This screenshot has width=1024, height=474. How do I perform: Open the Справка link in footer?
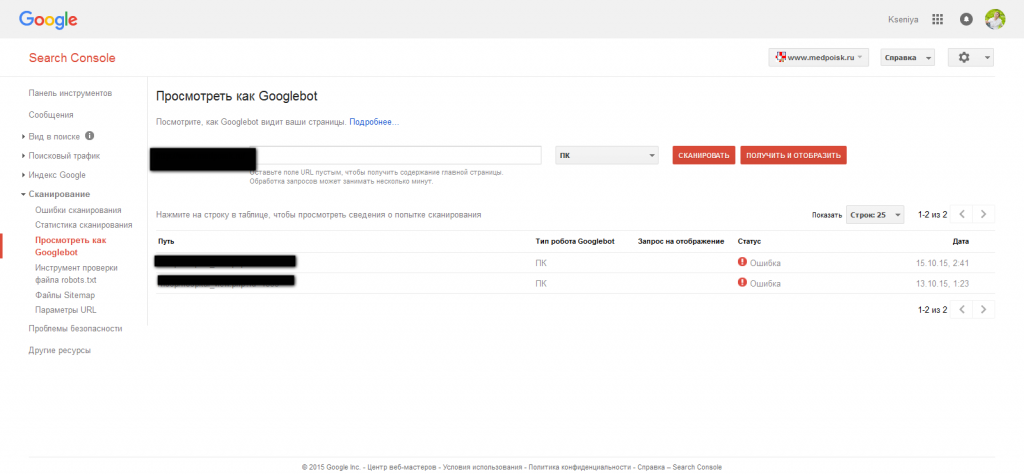click(650, 467)
